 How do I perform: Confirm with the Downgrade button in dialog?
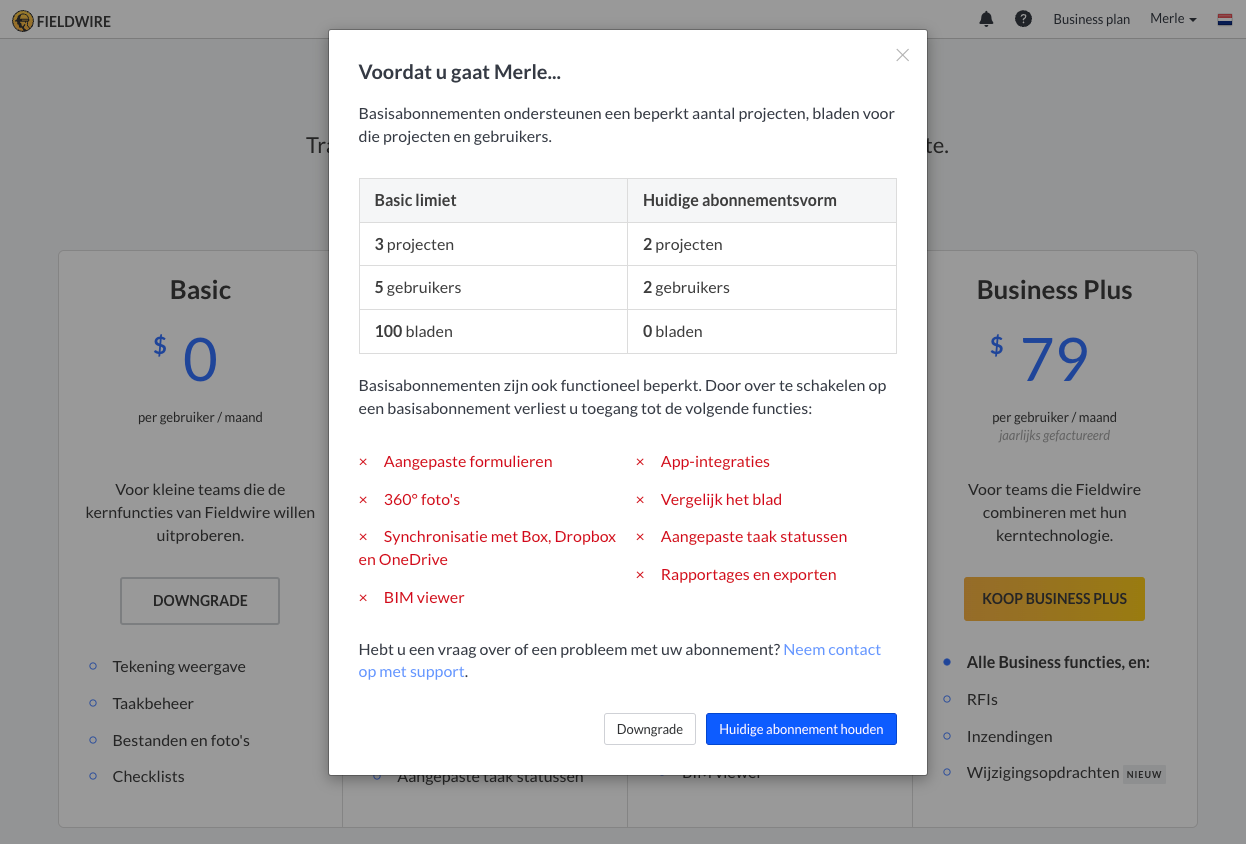point(650,729)
